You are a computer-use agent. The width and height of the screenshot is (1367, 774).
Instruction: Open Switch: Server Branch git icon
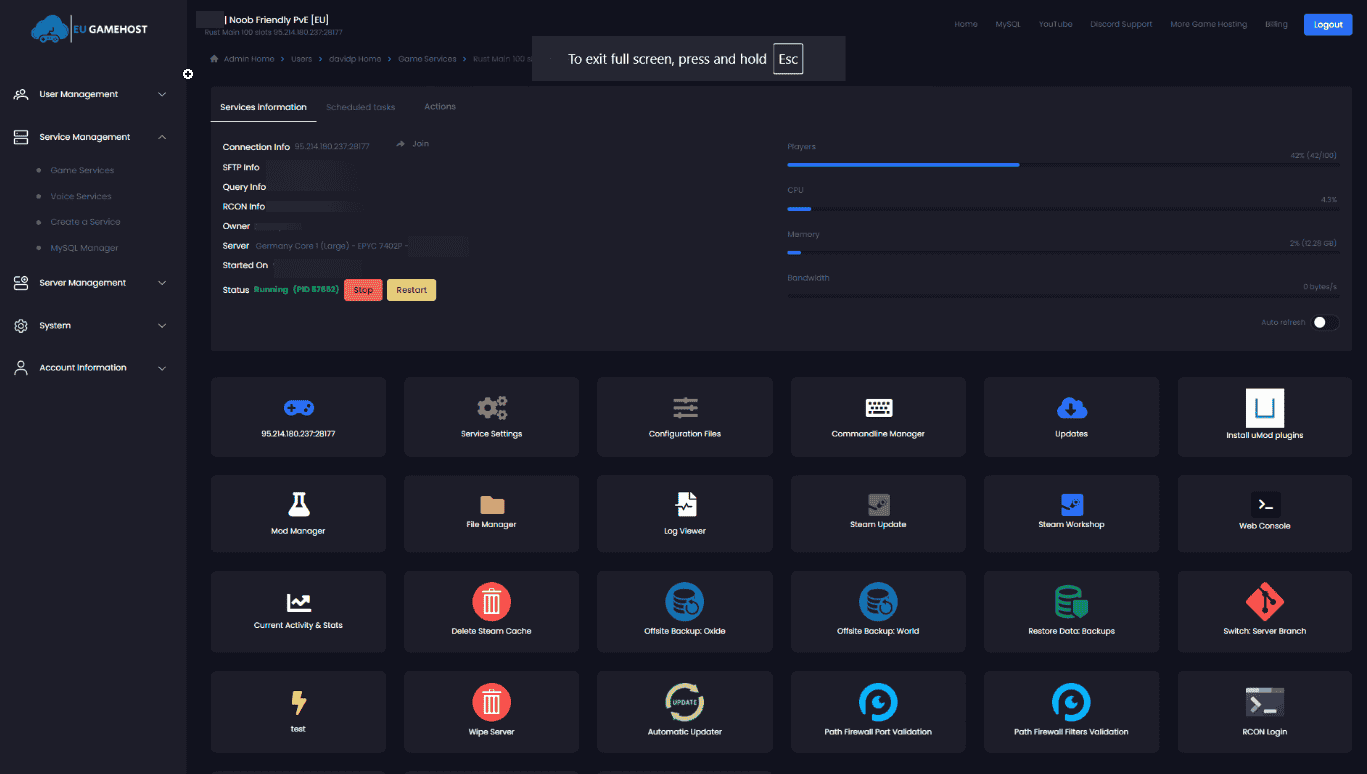tap(1265, 602)
